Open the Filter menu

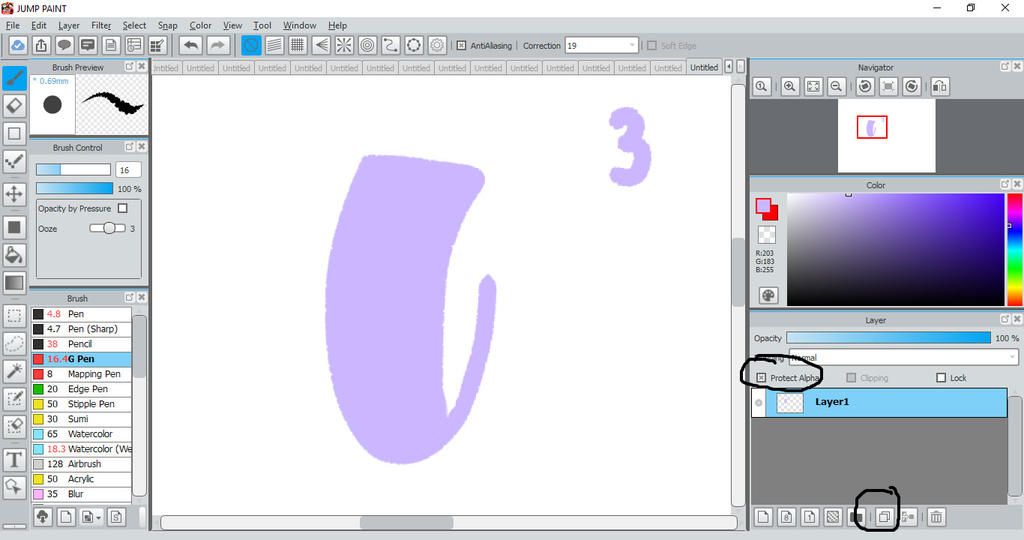tap(101, 25)
